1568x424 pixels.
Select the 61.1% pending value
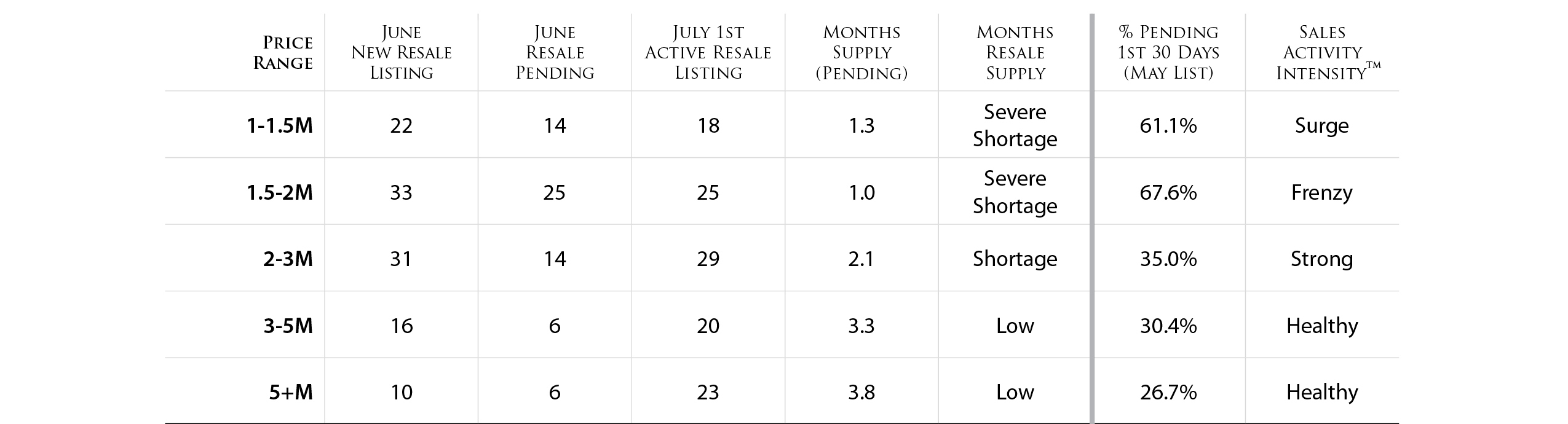point(1168,125)
